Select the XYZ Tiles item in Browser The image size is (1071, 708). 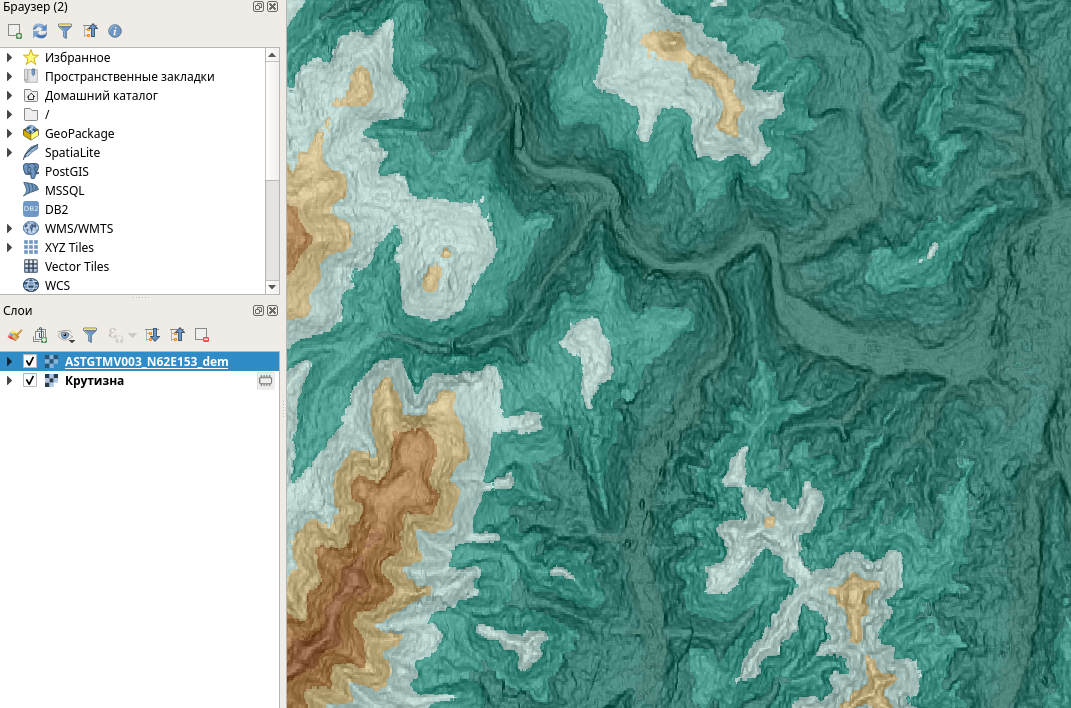click(69, 248)
